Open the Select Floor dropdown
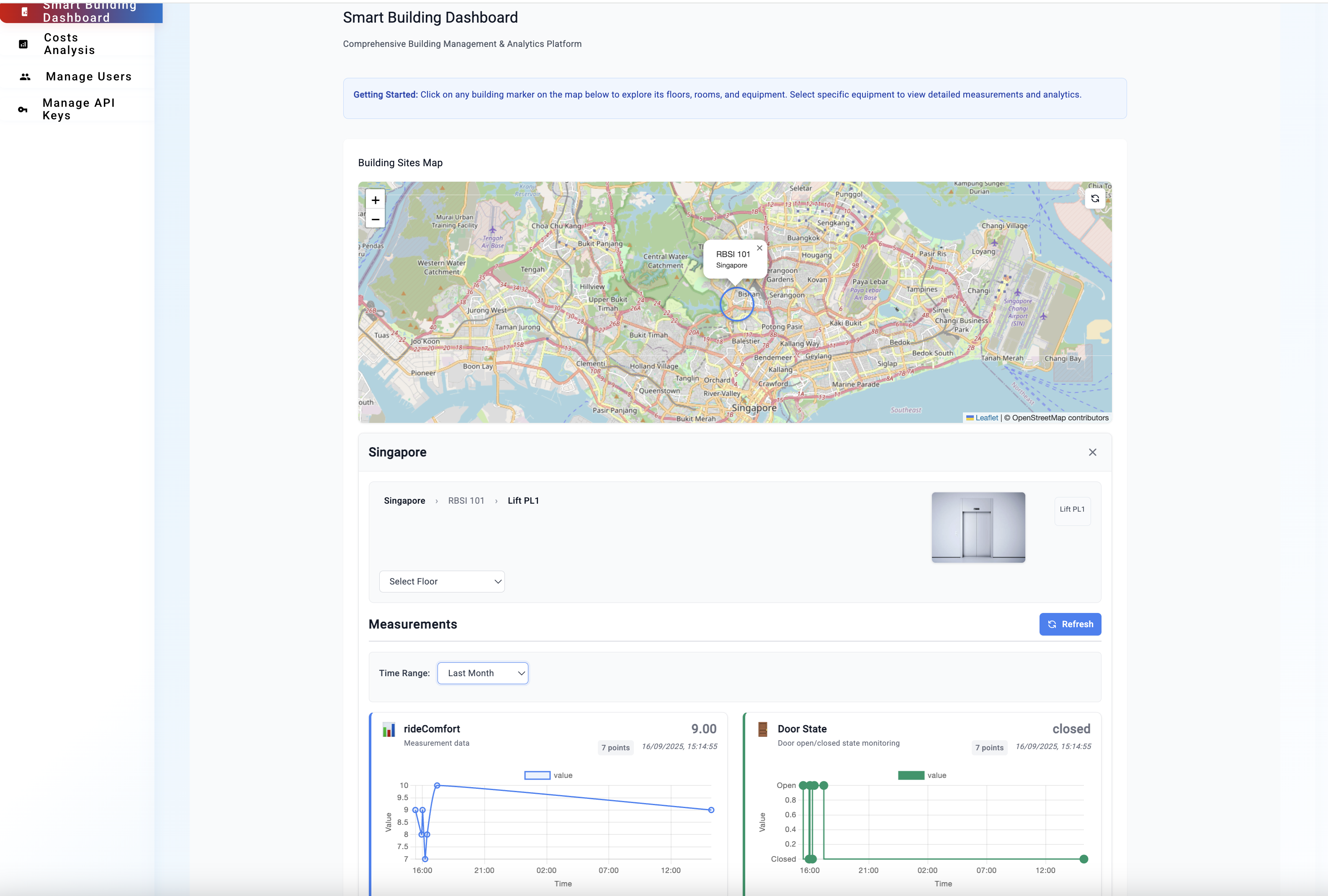This screenshot has width=1328, height=896. tap(442, 582)
